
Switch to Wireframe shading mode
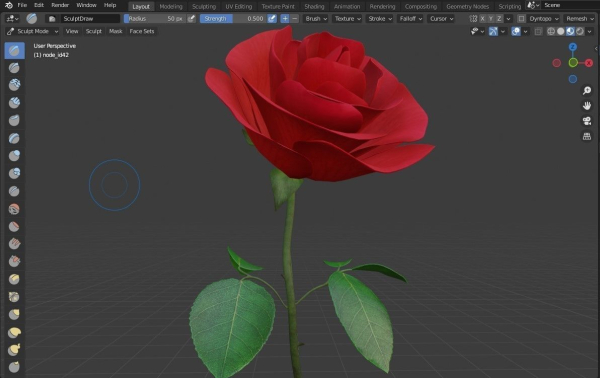click(551, 31)
